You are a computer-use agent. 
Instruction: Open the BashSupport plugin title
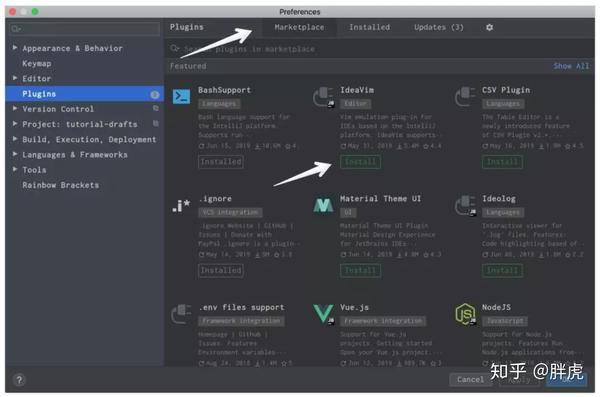pos(224,90)
